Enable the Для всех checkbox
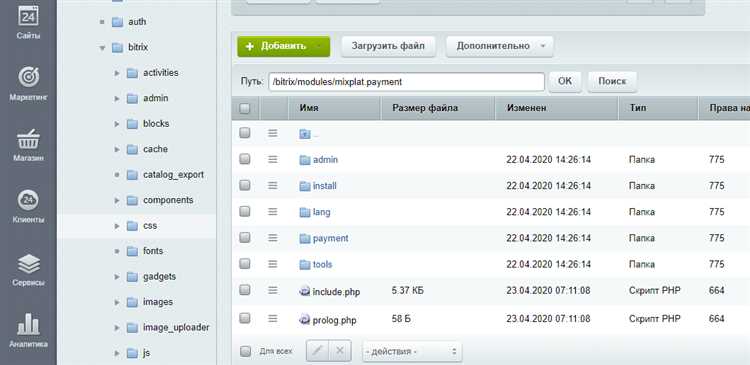Screen dimensions: 750x365 245,351
